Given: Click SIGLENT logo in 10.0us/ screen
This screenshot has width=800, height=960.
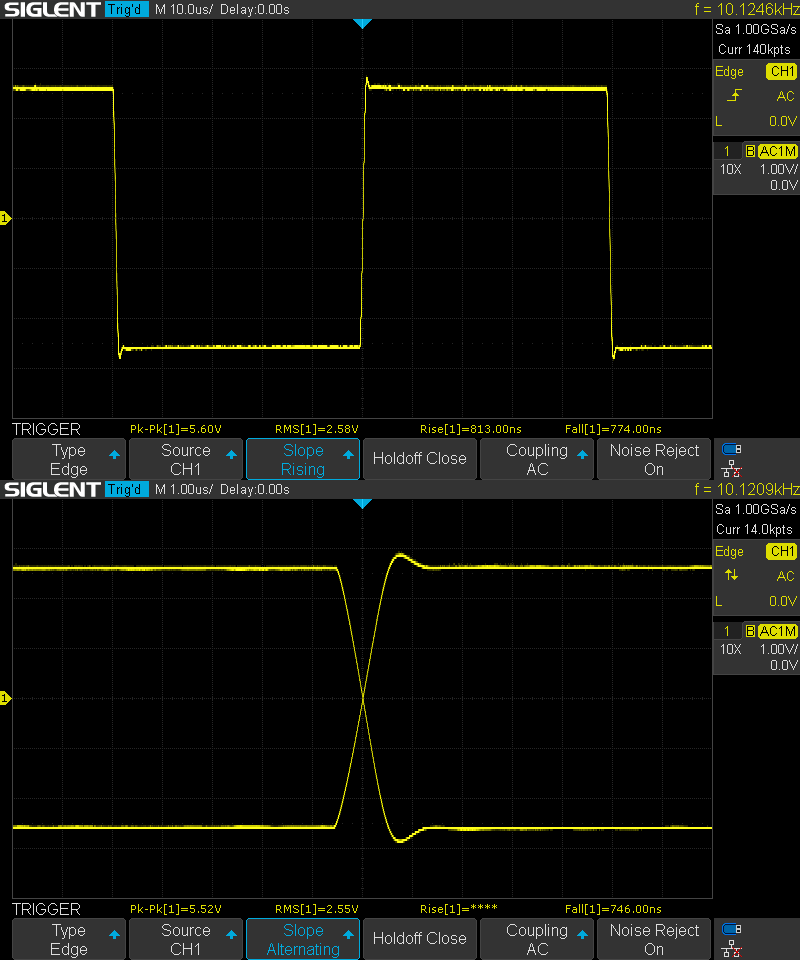Looking at the screenshot, I should point(51,9).
